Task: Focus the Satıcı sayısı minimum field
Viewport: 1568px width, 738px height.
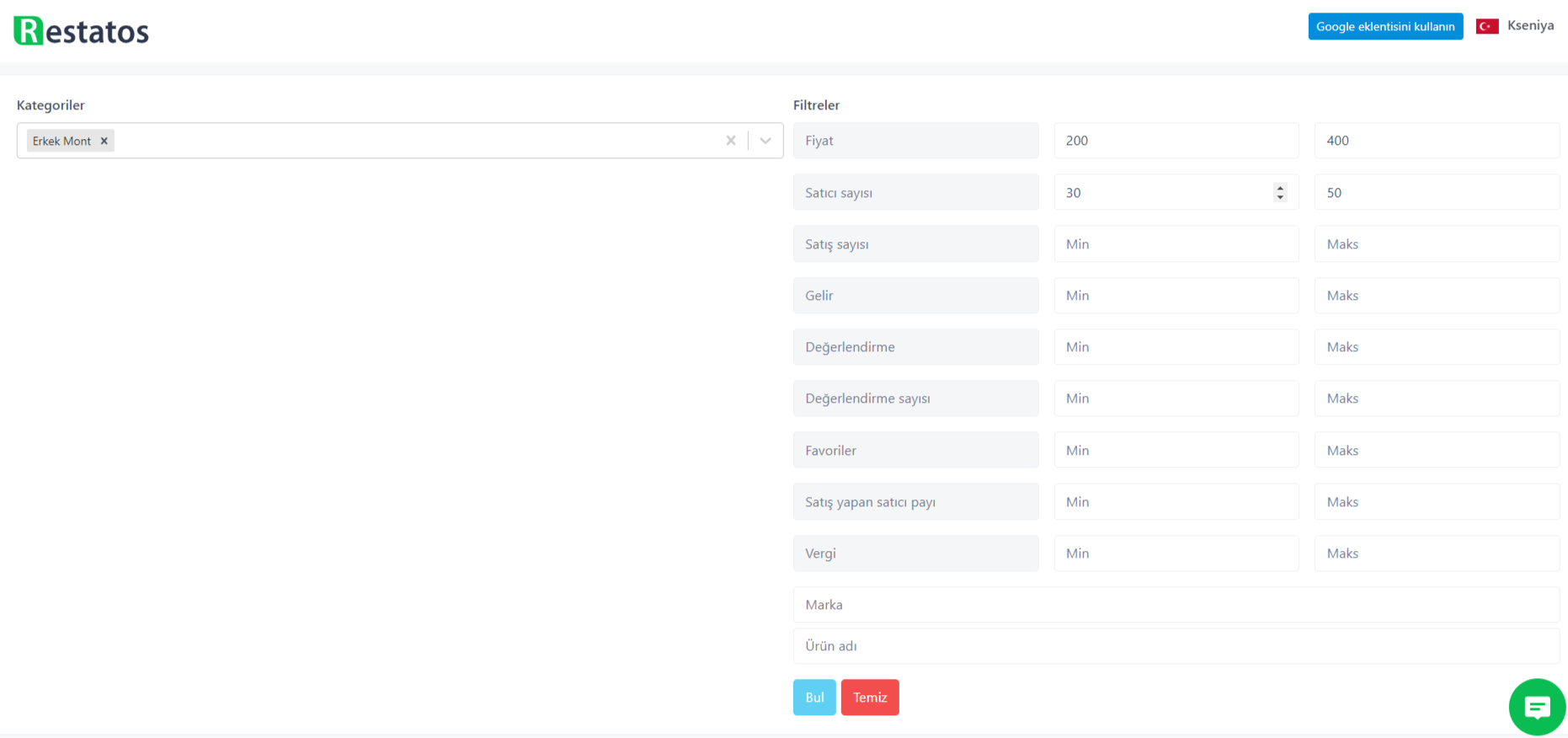Action: click(x=1176, y=192)
